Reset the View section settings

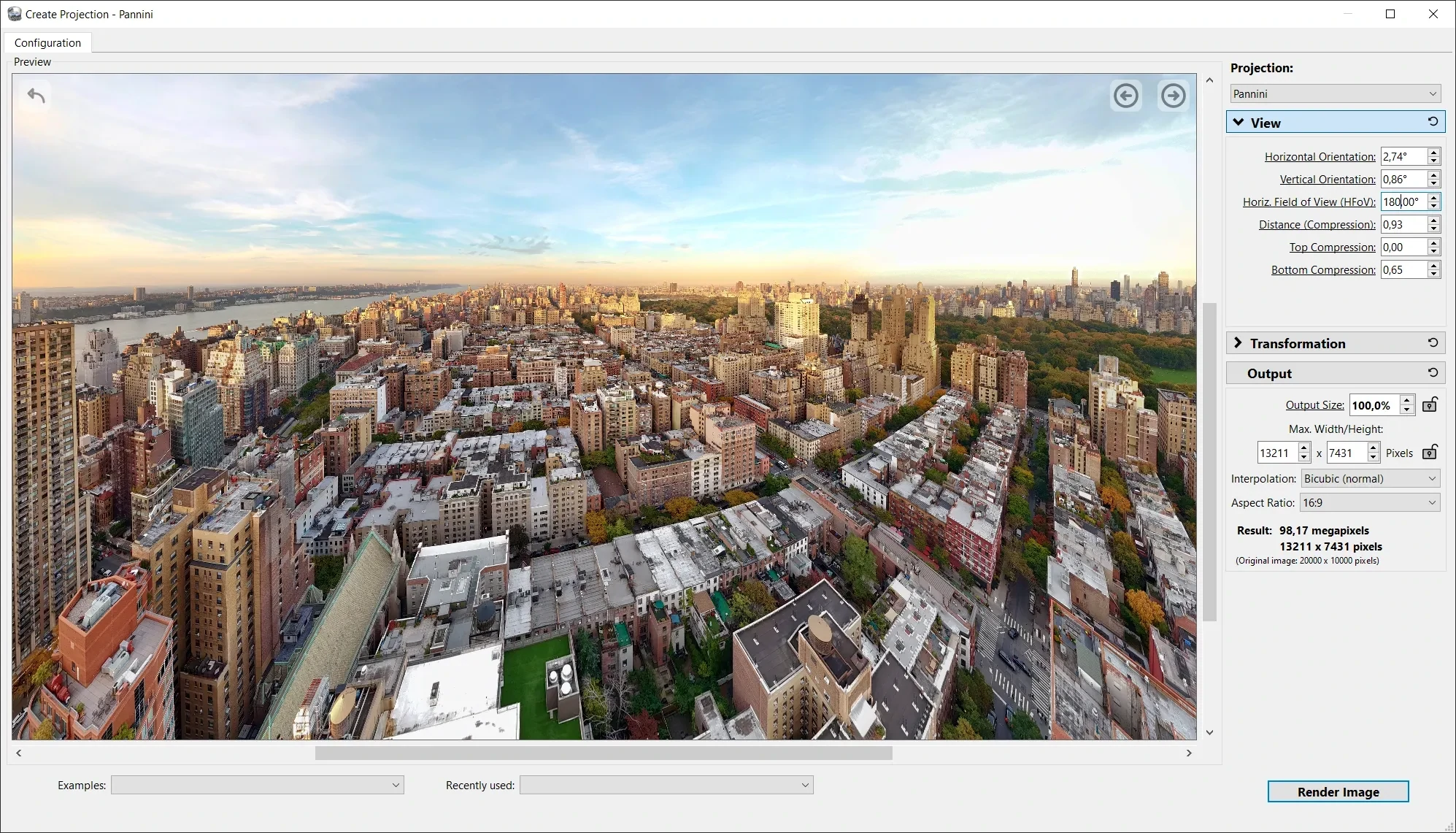point(1433,122)
